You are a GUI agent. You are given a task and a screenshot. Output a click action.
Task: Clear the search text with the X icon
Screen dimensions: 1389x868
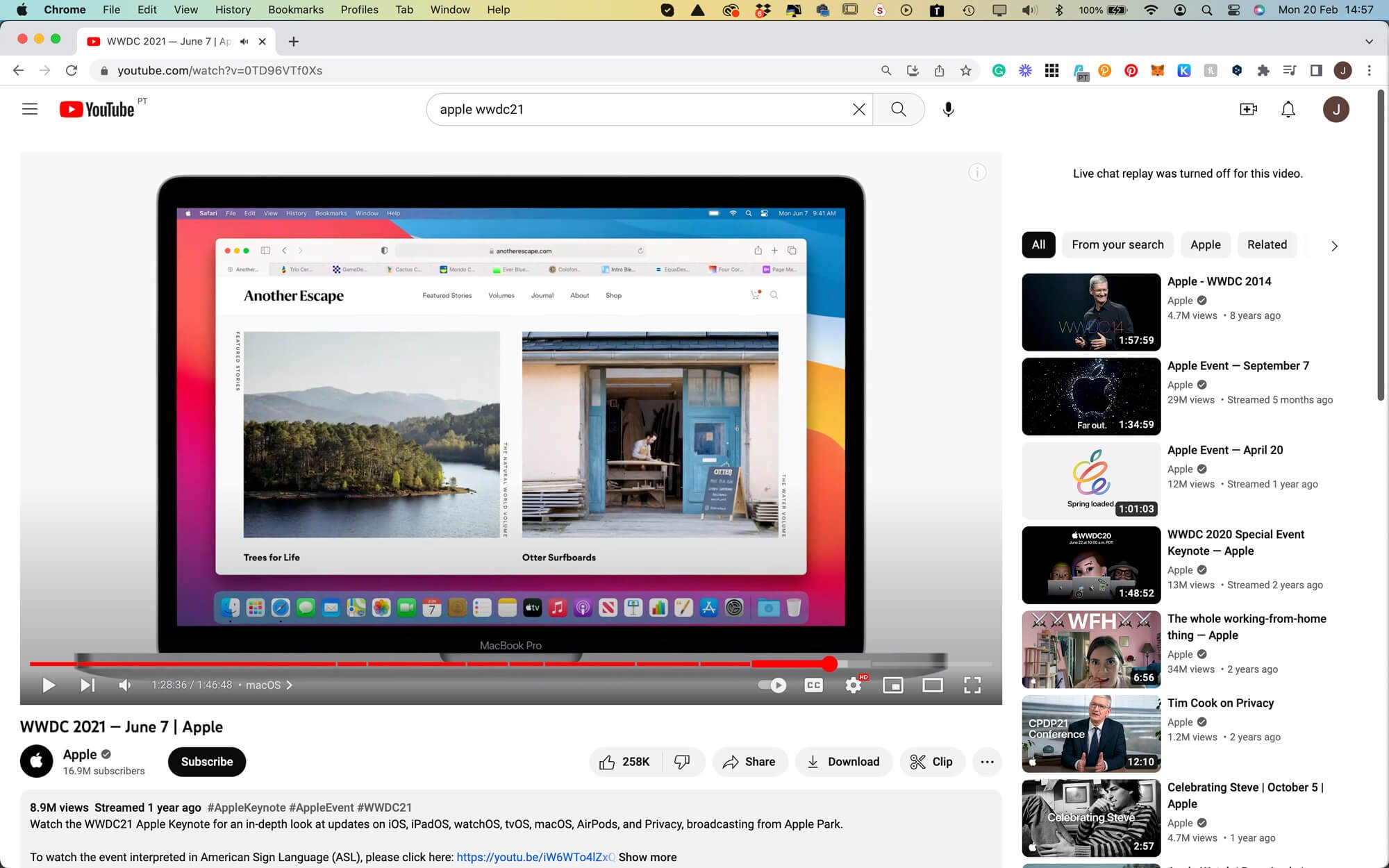click(858, 109)
